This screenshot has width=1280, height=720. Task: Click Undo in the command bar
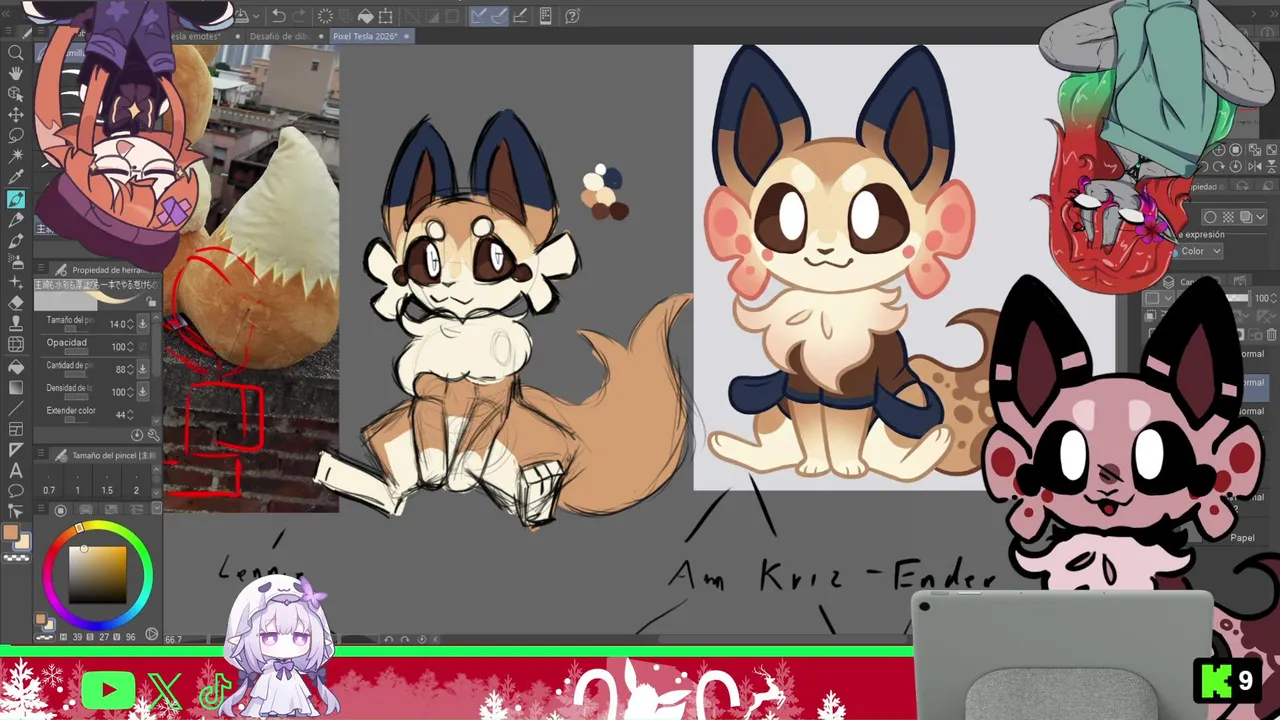[279, 16]
